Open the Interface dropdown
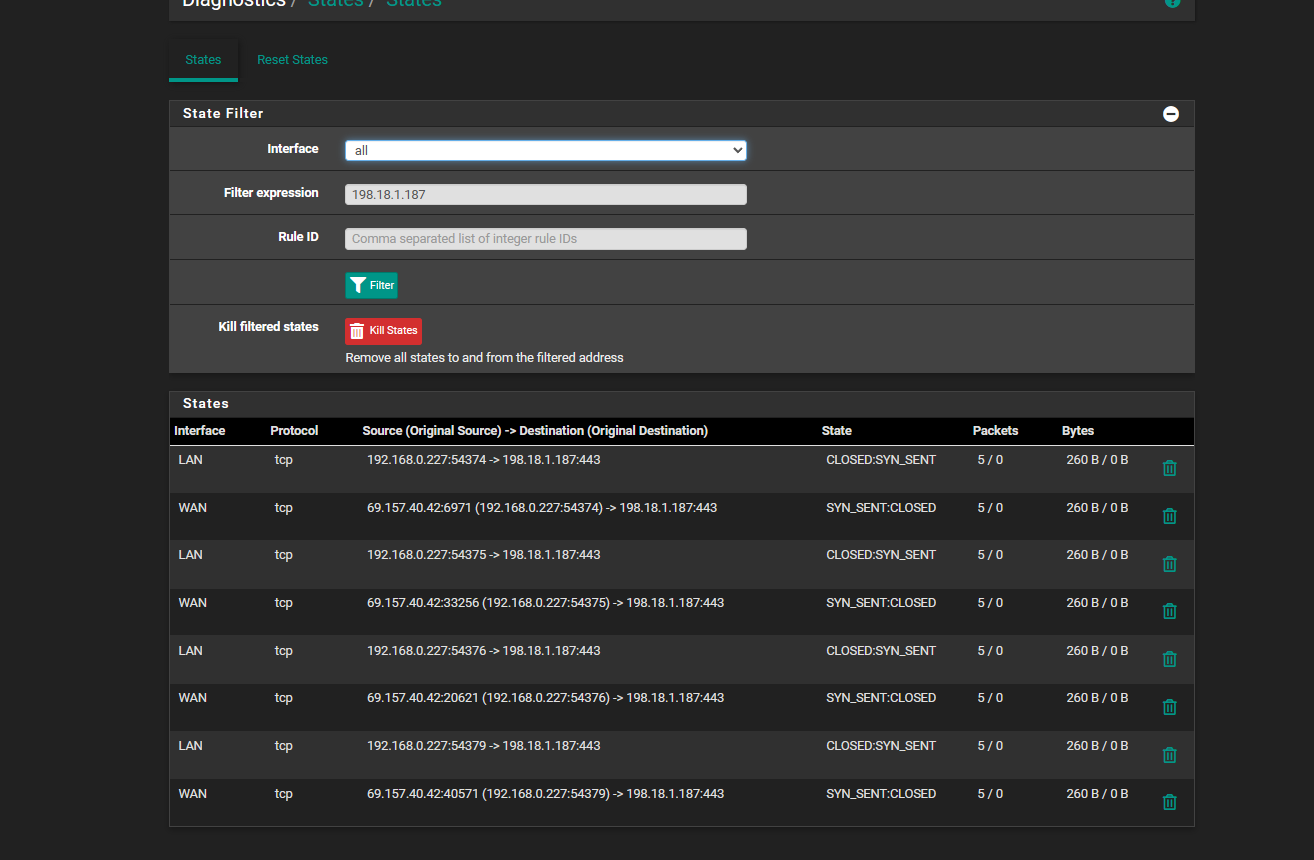This screenshot has width=1314, height=860. [x=546, y=150]
